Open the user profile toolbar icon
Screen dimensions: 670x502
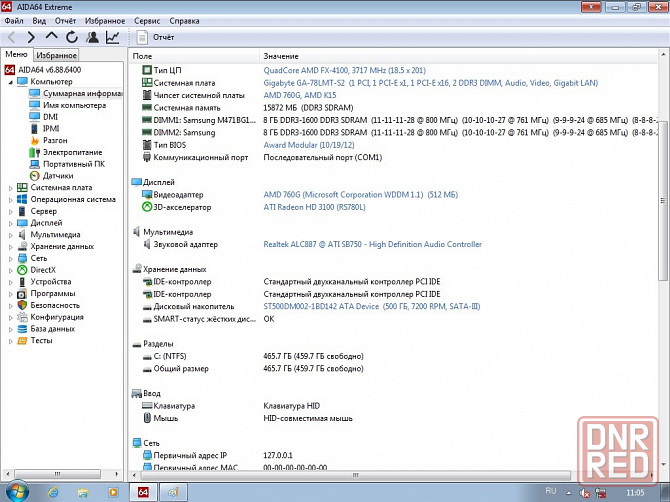(x=92, y=38)
